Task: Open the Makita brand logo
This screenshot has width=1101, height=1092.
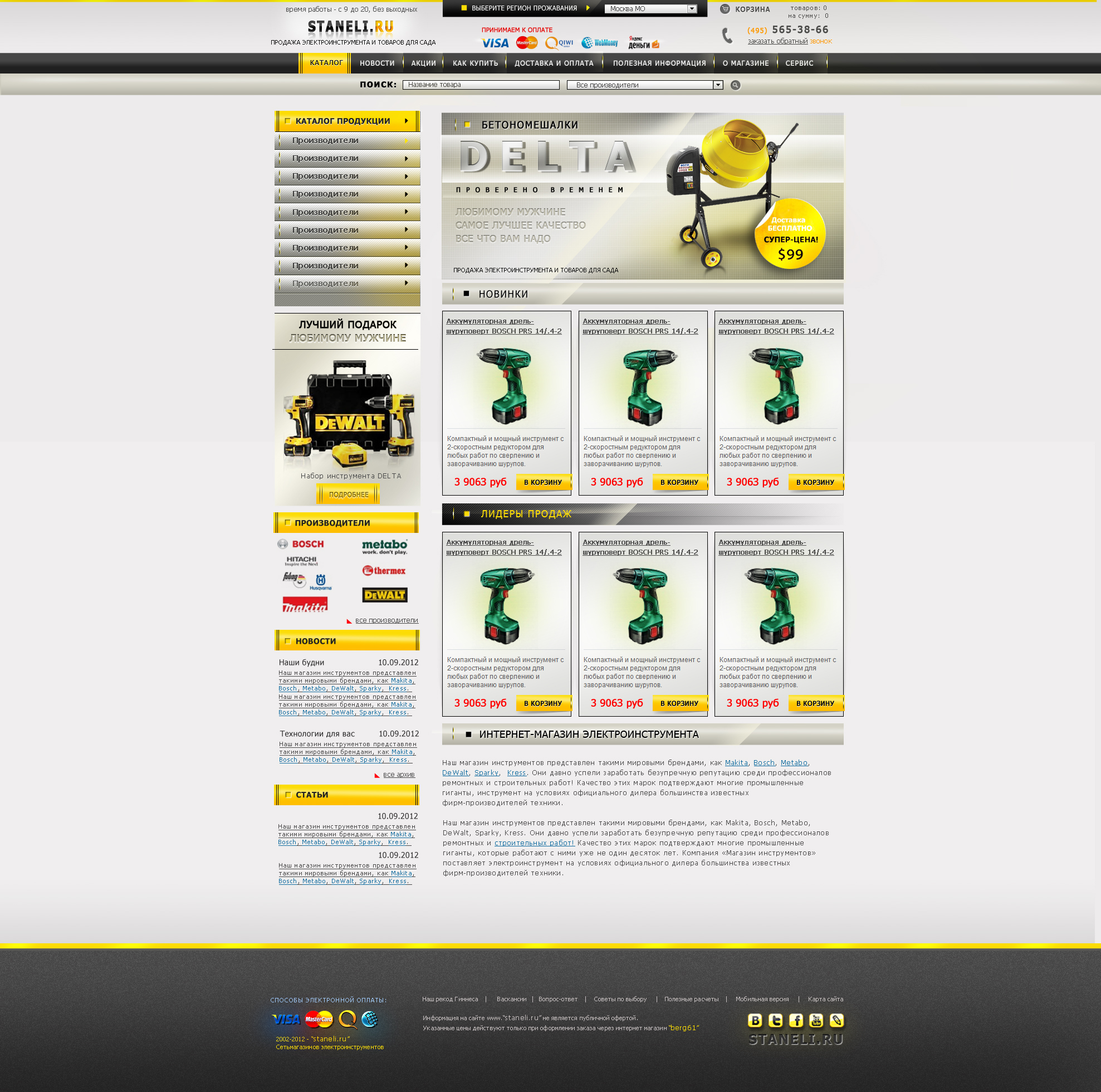Action: [305, 604]
